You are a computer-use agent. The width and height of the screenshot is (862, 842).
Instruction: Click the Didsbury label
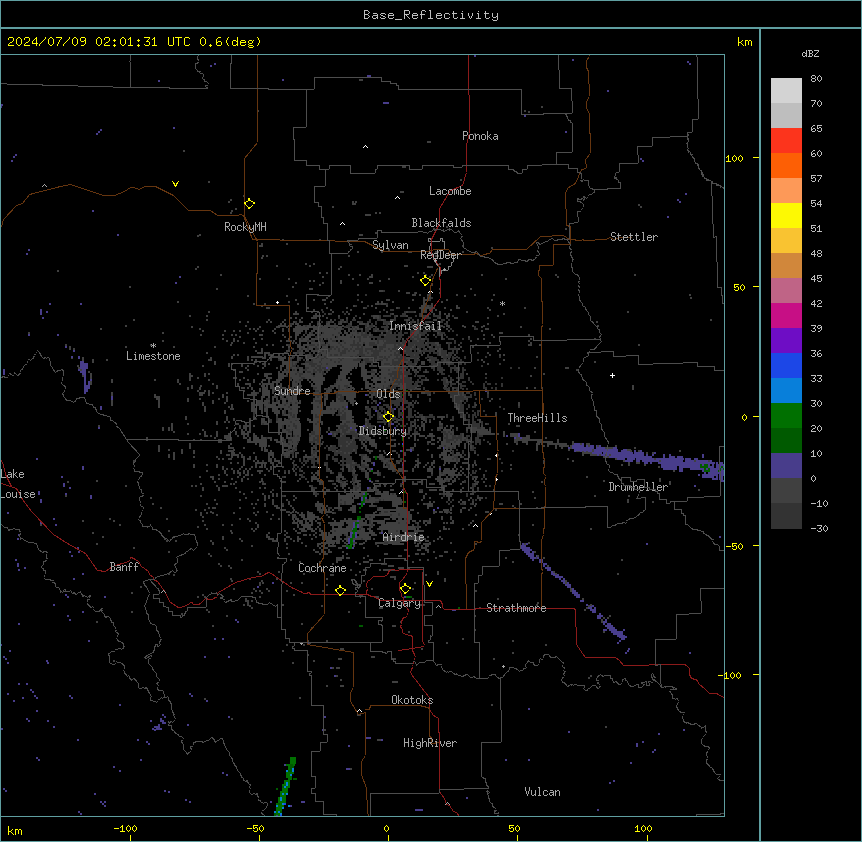pyautogui.click(x=383, y=431)
